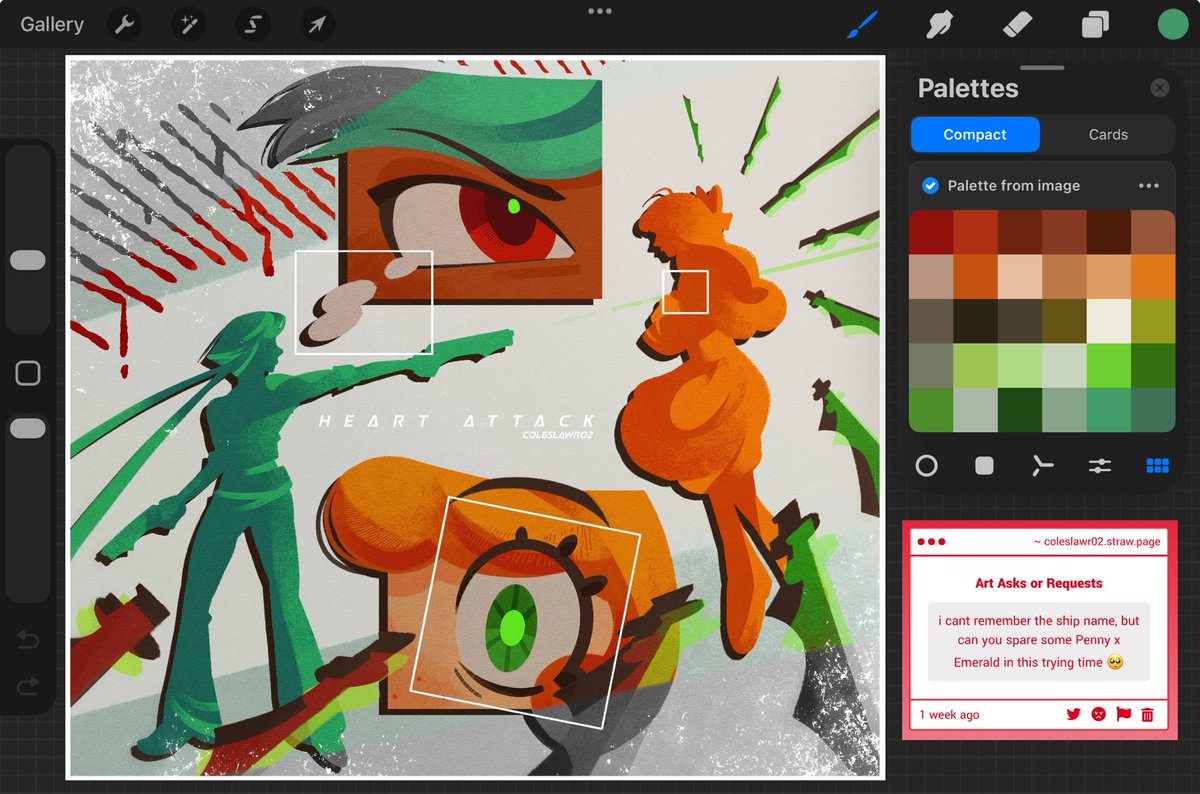Tap the Redo arrow in sidebar
Screen dimensions: 1200x794
28,685
